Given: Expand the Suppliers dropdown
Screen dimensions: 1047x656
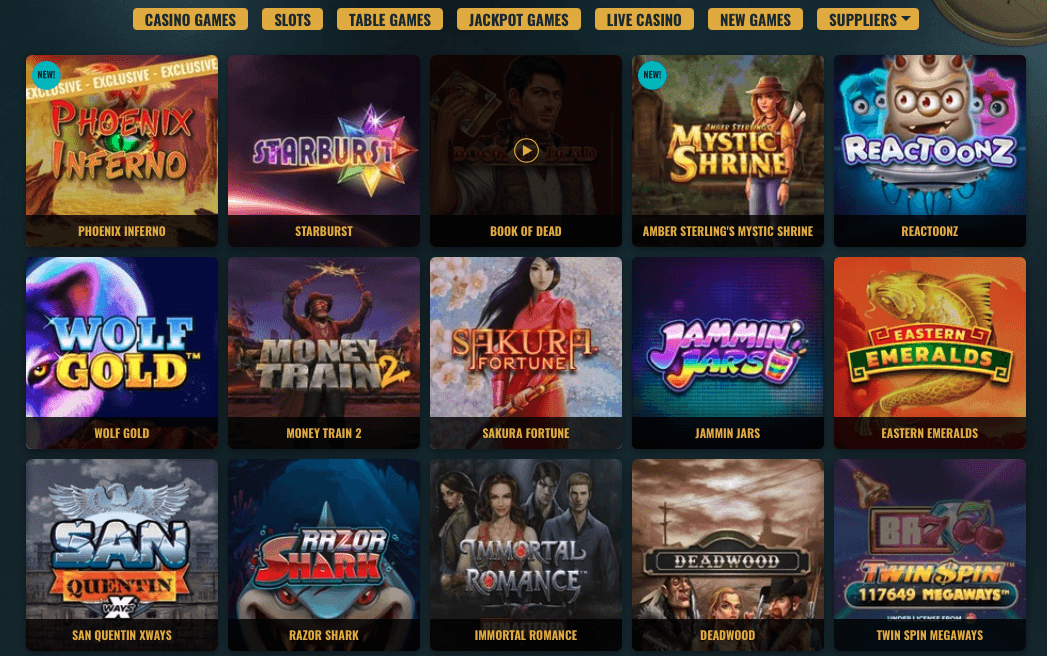Looking at the screenshot, I should click(x=867, y=19).
